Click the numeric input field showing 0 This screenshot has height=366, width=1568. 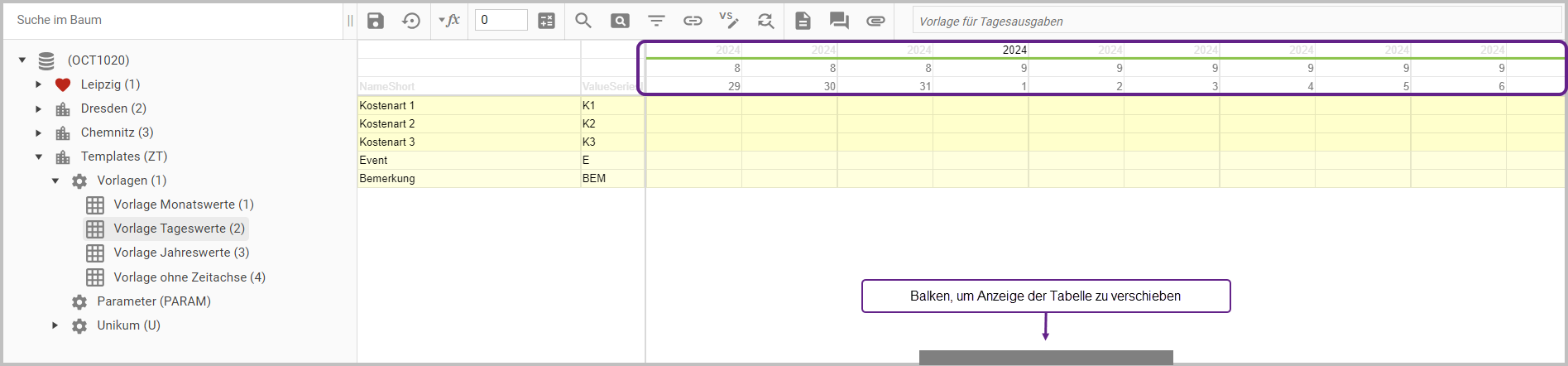501,20
